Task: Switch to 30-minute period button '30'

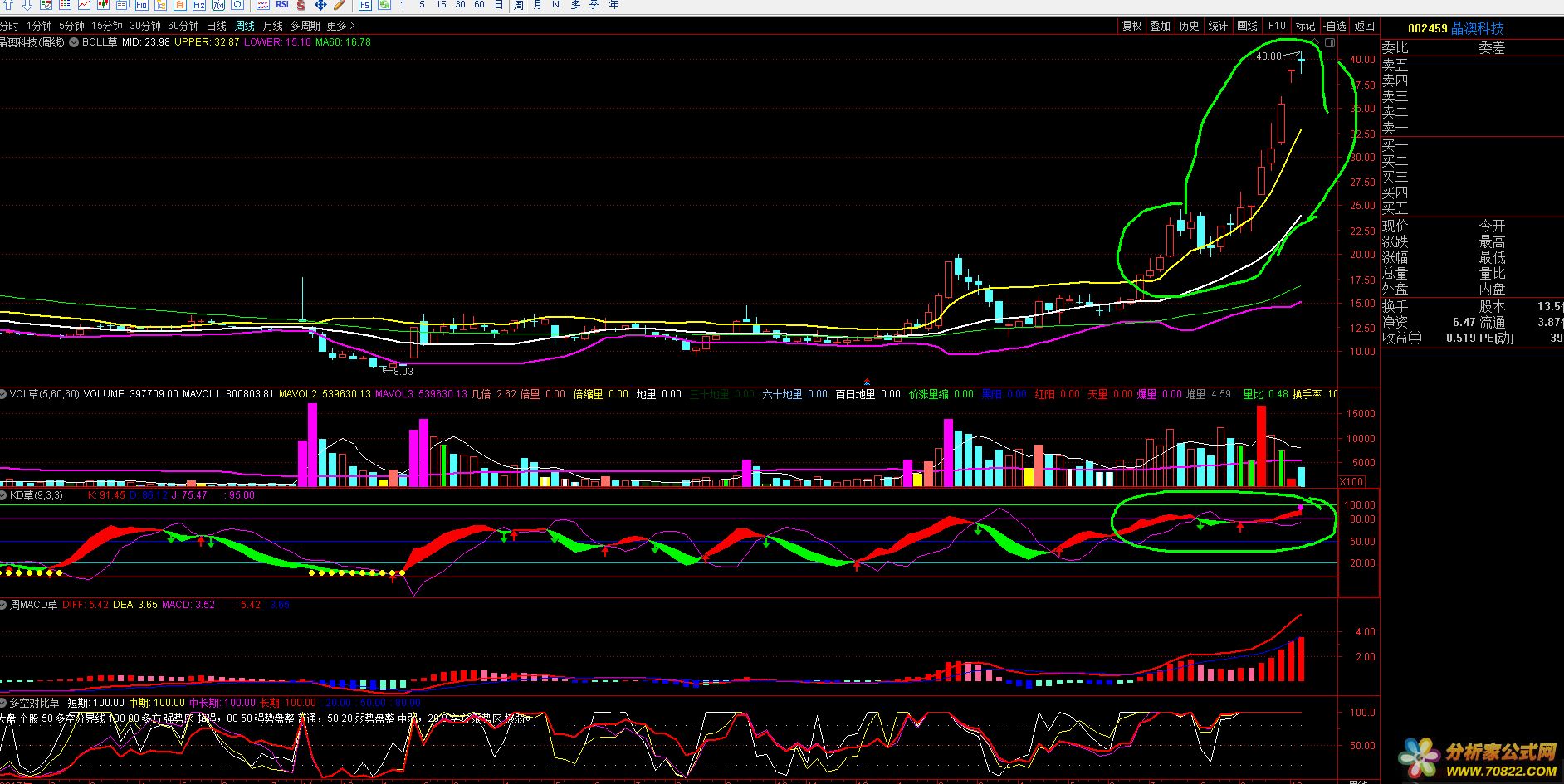Action: click(x=461, y=5)
